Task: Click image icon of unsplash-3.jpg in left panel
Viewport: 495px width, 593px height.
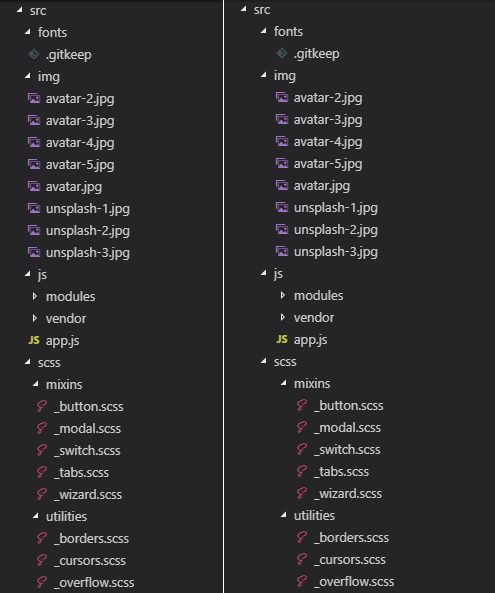Action: click(34, 252)
